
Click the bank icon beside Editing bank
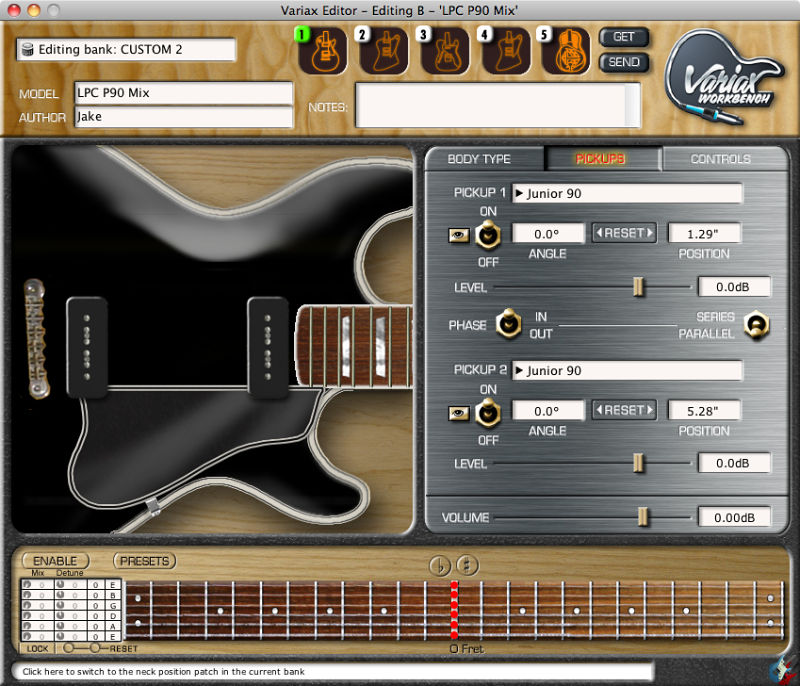pos(27,49)
